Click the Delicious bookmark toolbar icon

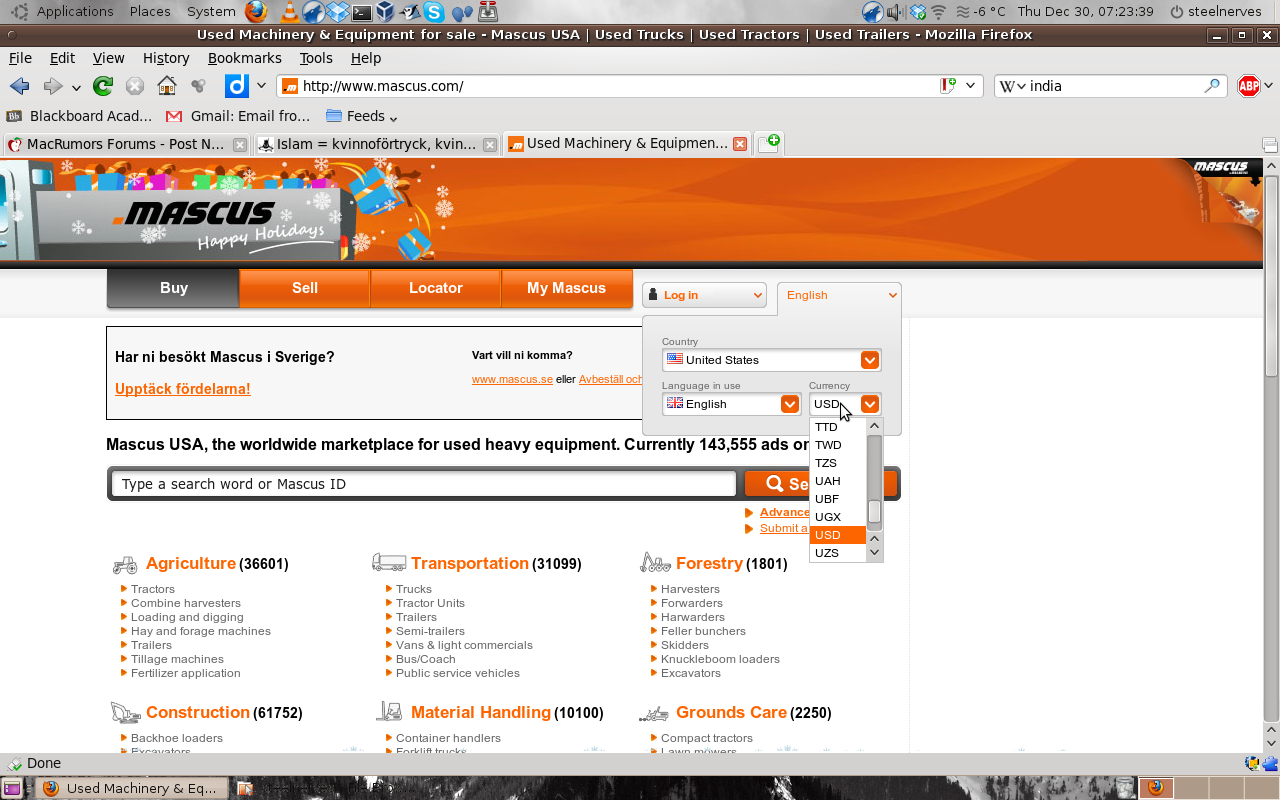236,86
